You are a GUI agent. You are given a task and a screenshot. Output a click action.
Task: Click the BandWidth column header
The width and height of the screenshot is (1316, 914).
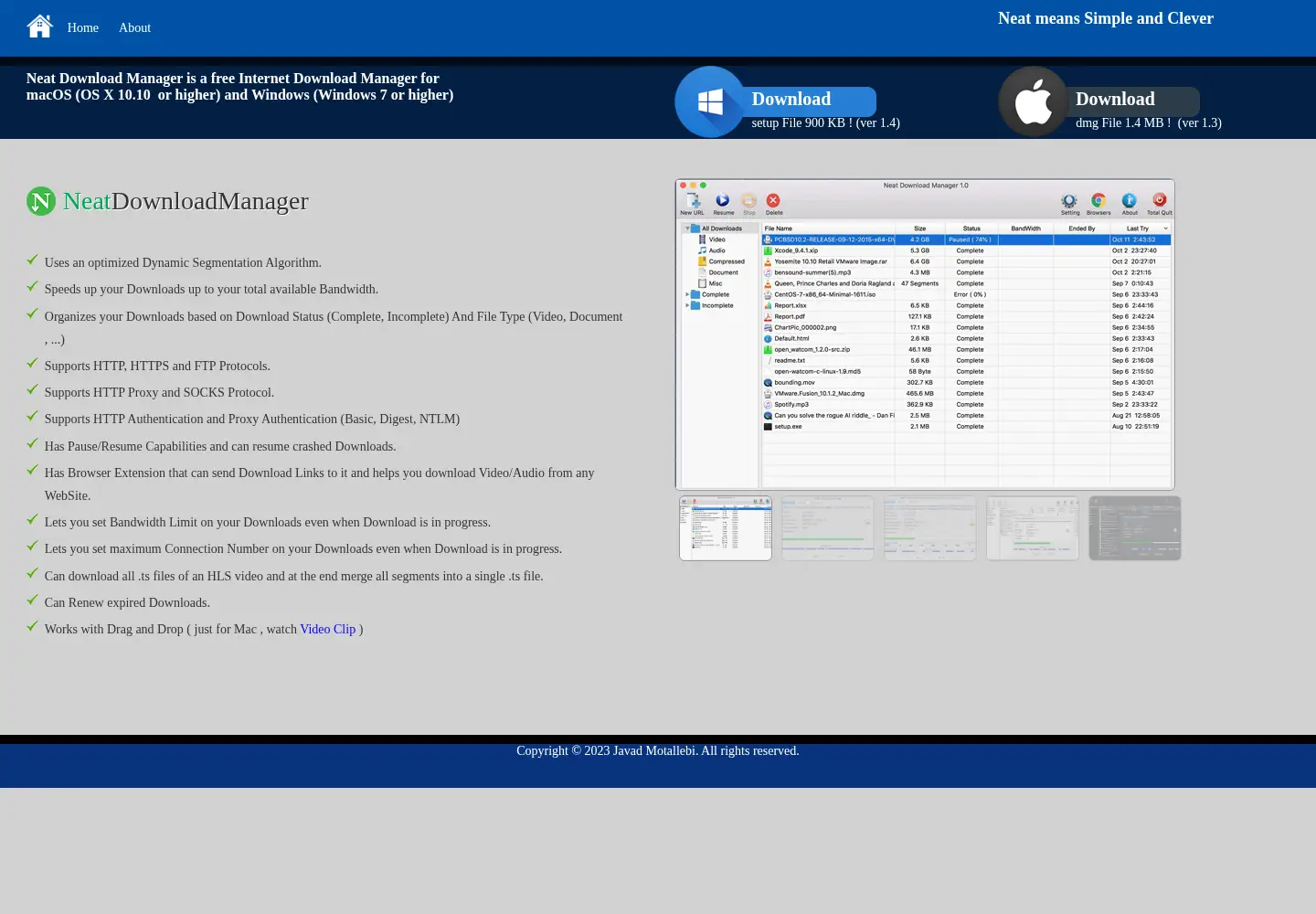(x=1025, y=228)
